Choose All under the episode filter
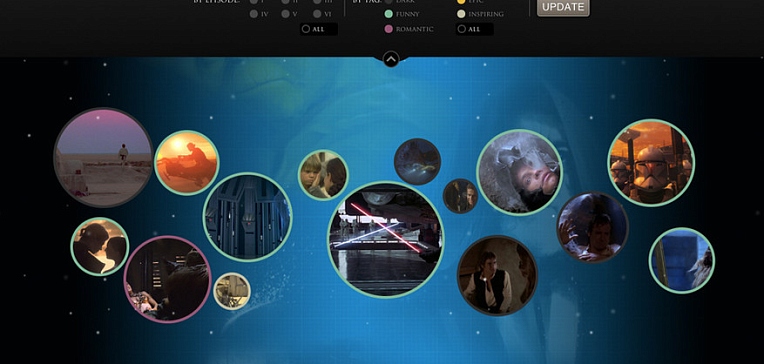 click(319, 29)
